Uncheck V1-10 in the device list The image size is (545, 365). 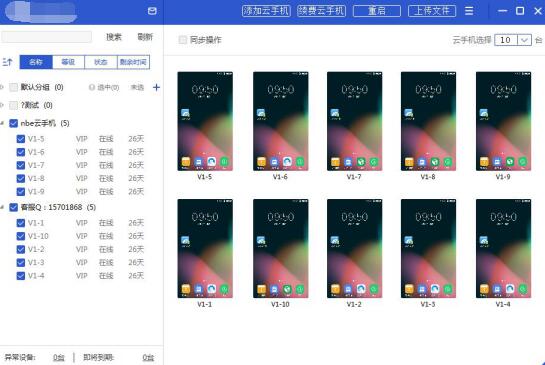point(21,236)
